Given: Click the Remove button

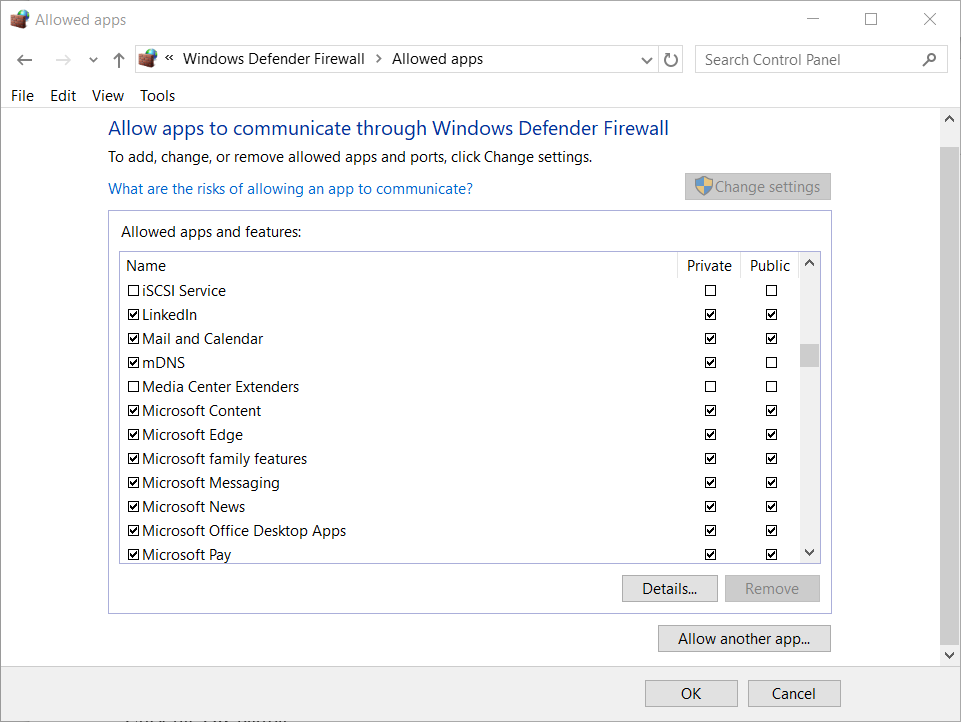Looking at the screenshot, I should point(772,588).
